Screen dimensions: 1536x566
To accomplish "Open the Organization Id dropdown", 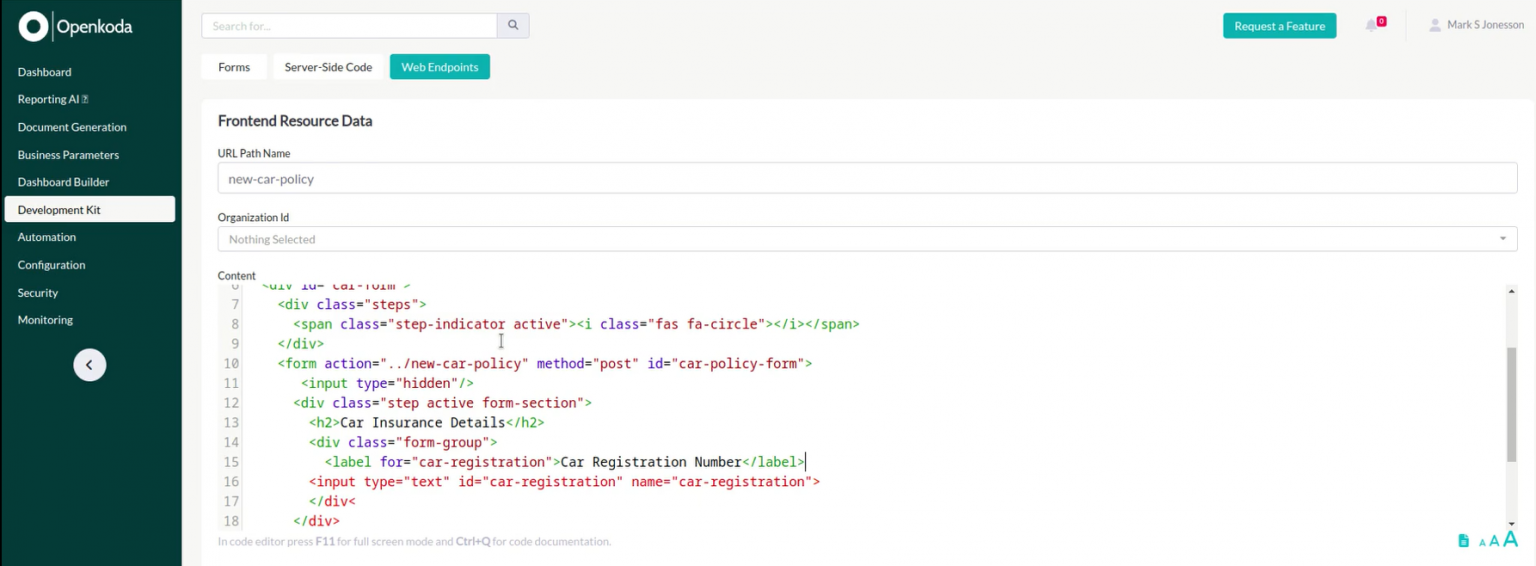I will coord(867,239).
